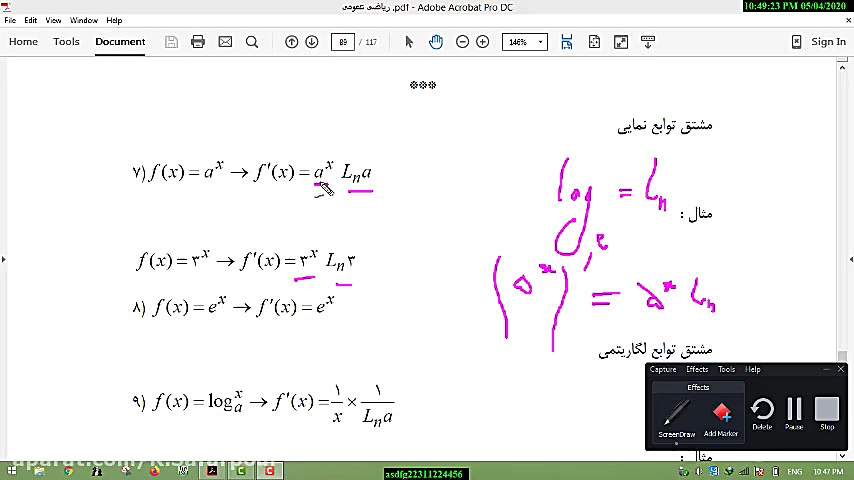Expand the left navigation pane arrow
Viewport: 854px width, 480px height.
coord(3,259)
